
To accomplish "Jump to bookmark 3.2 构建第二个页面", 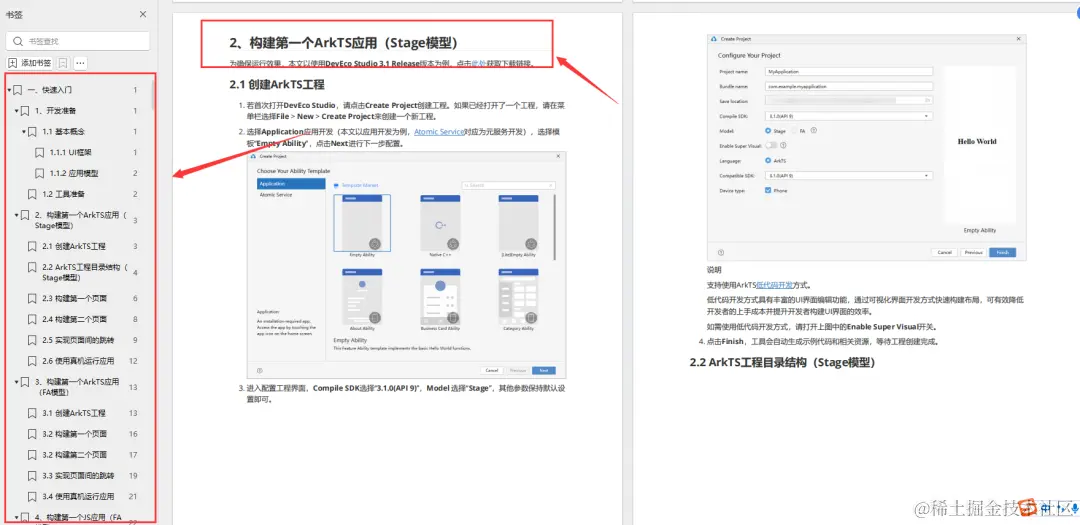I will coord(74,455).
